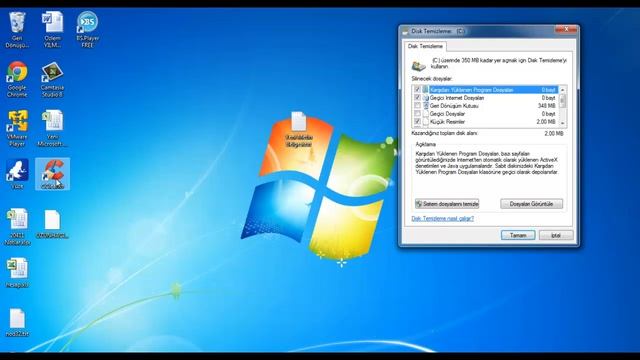Uncheck the Küçük Resimler checkbox
Screen dimensions: 640x360
point(417,122)
